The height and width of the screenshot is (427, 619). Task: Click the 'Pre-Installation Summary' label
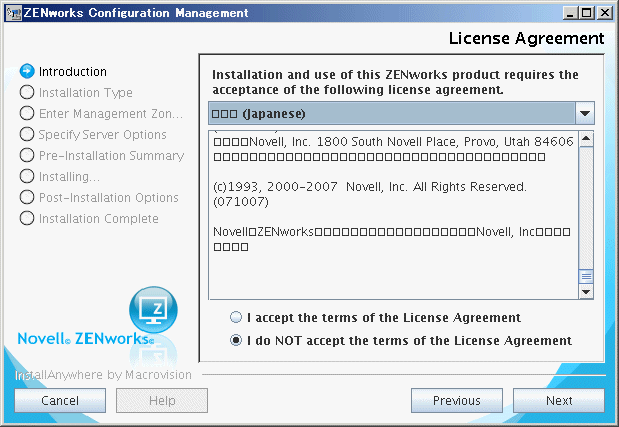pyautogui.click(x=111, y=155)
